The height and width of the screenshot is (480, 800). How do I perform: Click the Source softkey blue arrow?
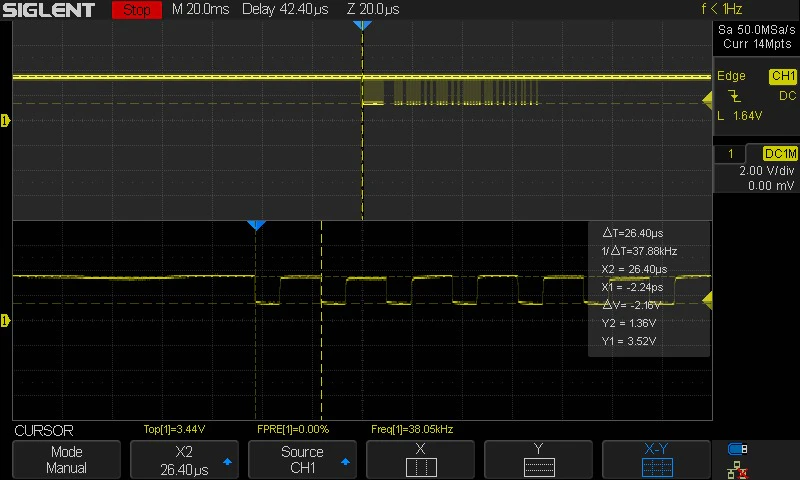(345, 462)
